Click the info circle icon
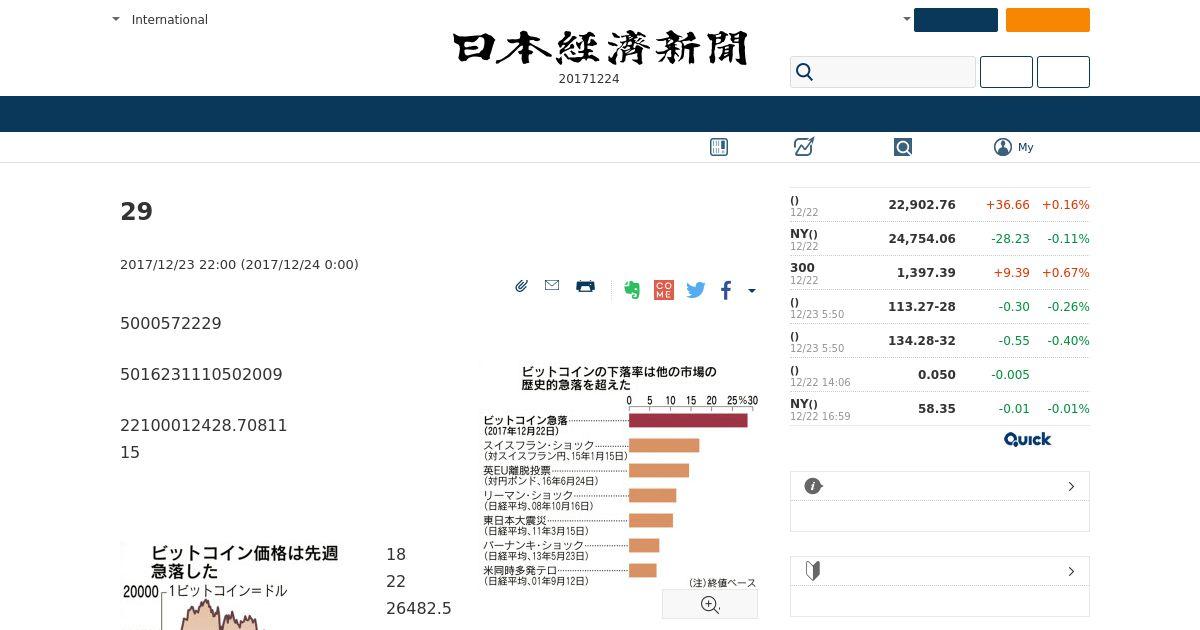This screenshot has width=1200, height=630. click(x=813, y=486)
